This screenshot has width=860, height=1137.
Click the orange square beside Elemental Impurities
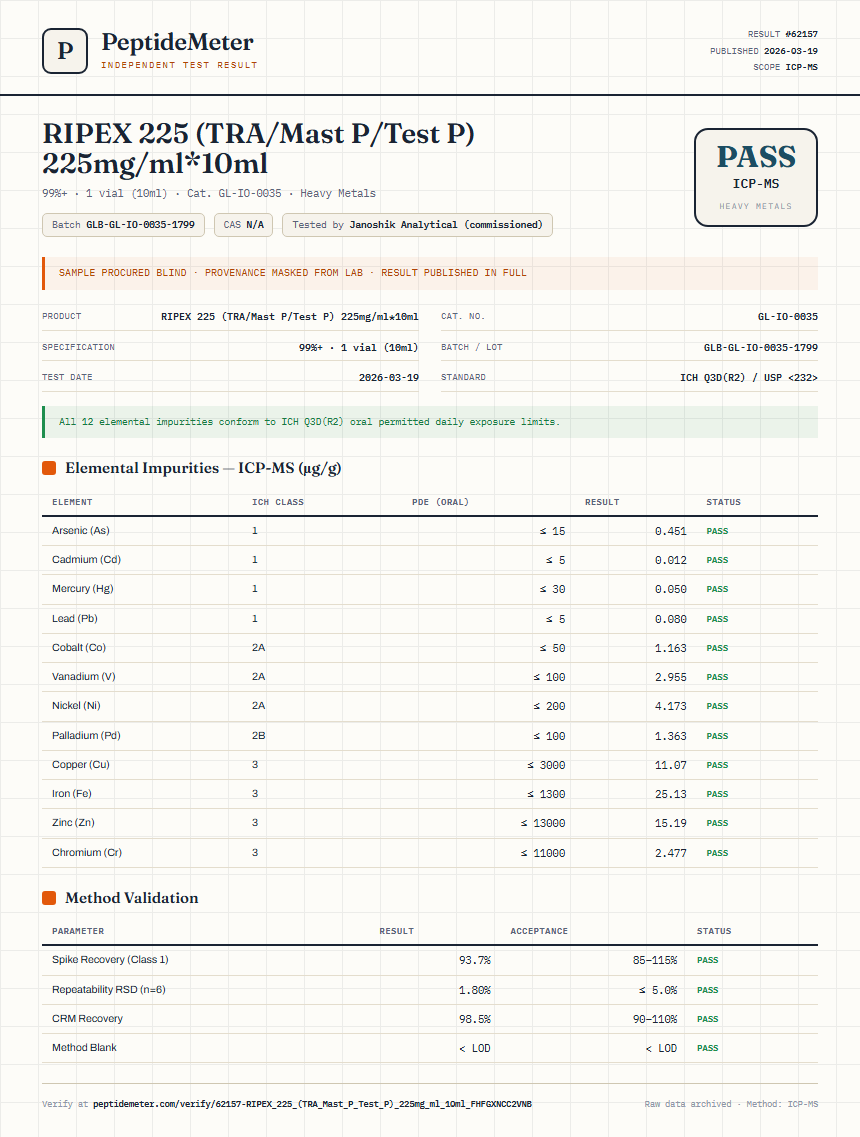pos(49,468)
